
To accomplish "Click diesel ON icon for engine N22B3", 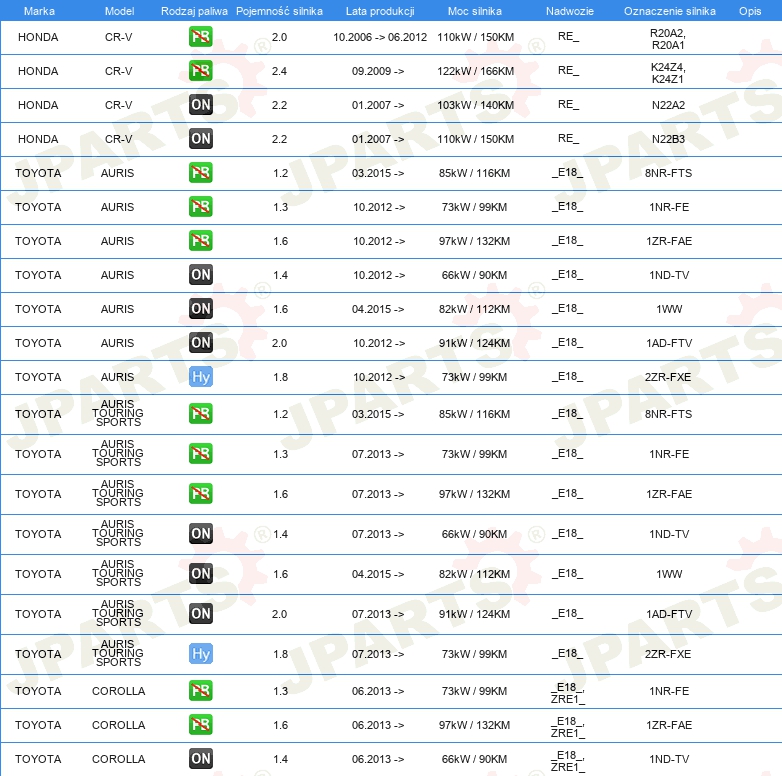I will (x=201, y=139).
